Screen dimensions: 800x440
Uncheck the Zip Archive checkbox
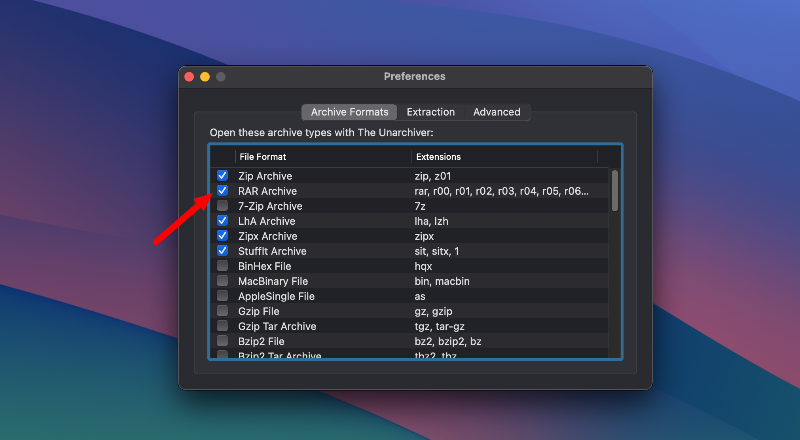222,176
